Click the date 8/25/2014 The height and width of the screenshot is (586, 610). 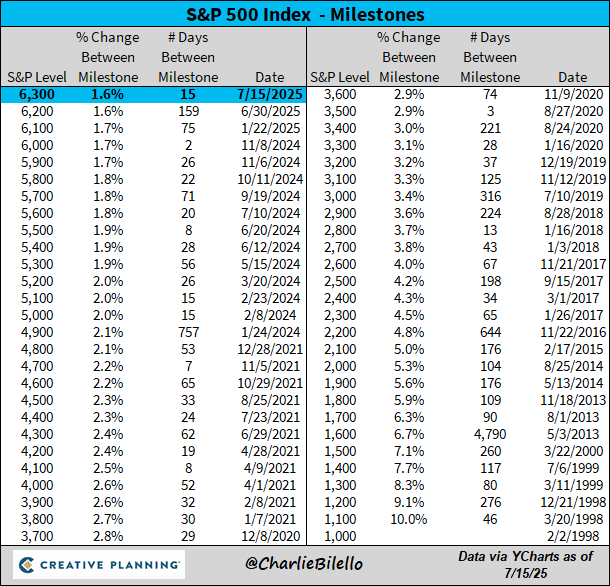(573, 366)
